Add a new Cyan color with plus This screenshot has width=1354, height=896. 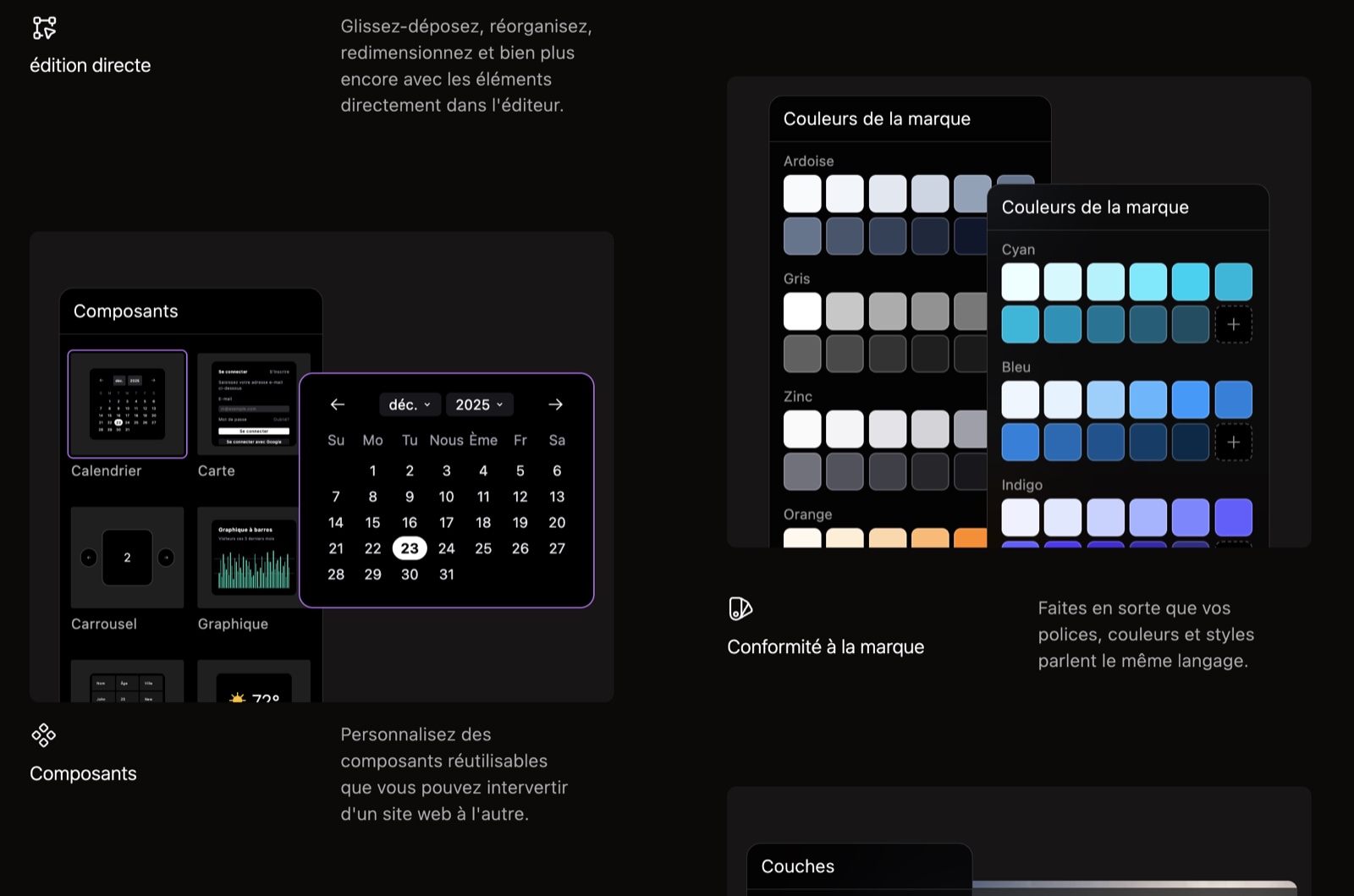click(x=1234, y=324)
